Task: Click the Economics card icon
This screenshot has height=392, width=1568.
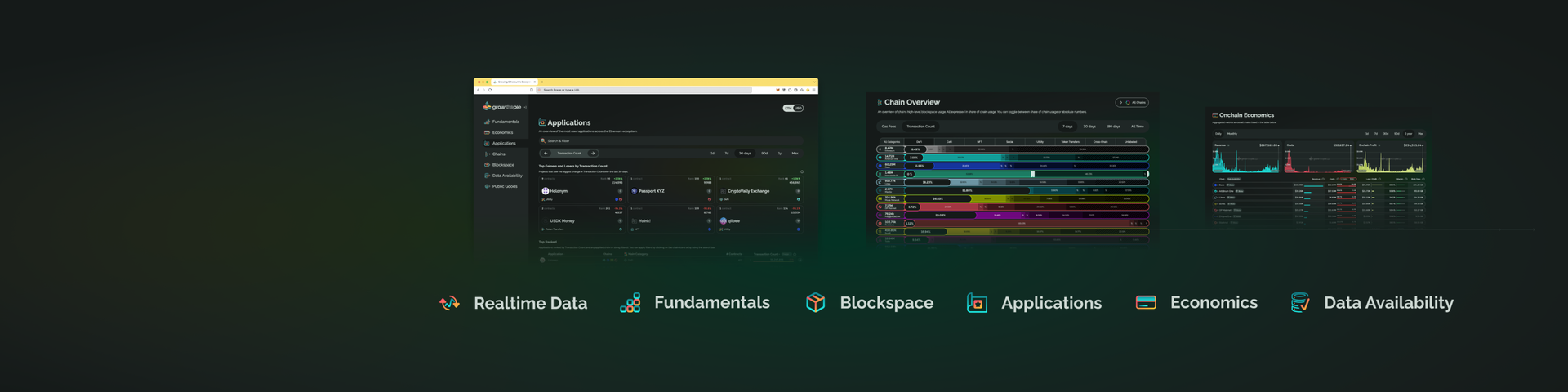Action: pos(1146,302)
